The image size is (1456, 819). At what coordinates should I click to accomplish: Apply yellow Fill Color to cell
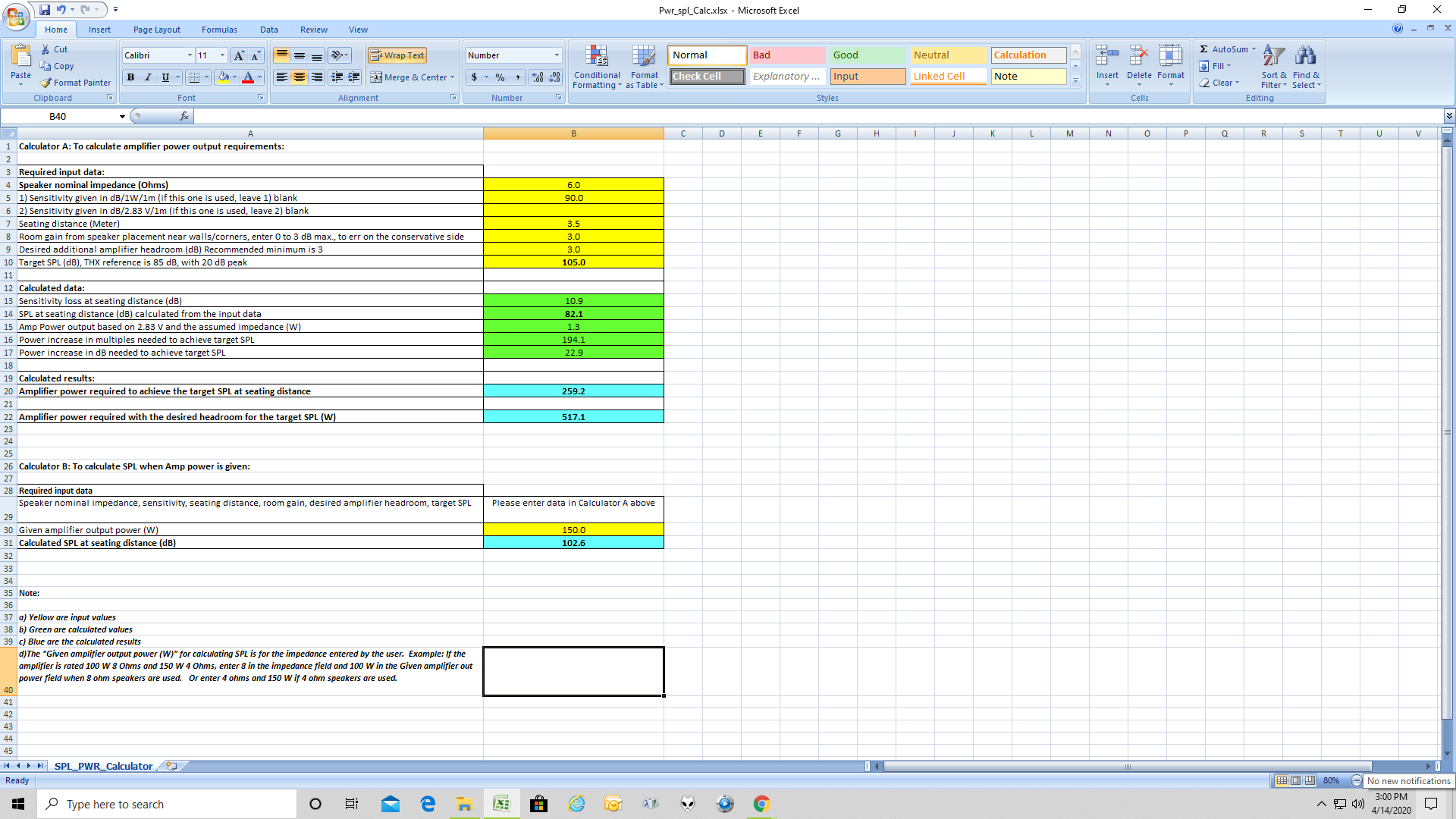[223, 77]
